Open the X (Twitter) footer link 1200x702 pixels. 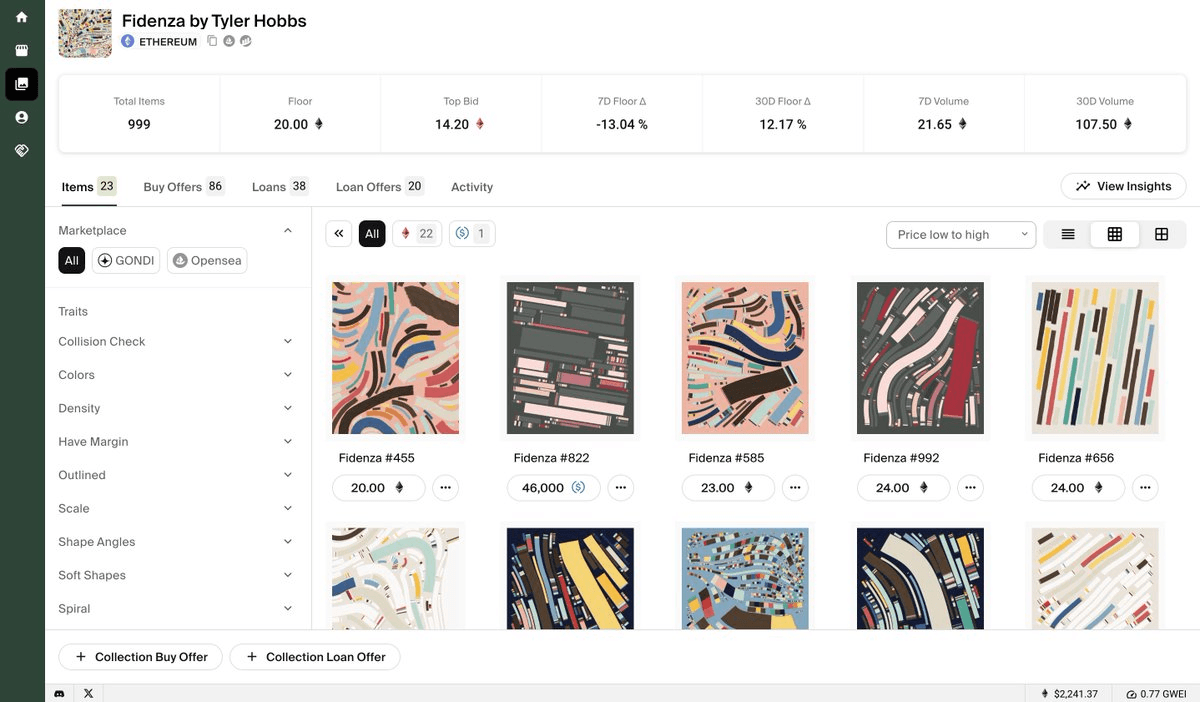pyautogui.click(x=88, y=693)
